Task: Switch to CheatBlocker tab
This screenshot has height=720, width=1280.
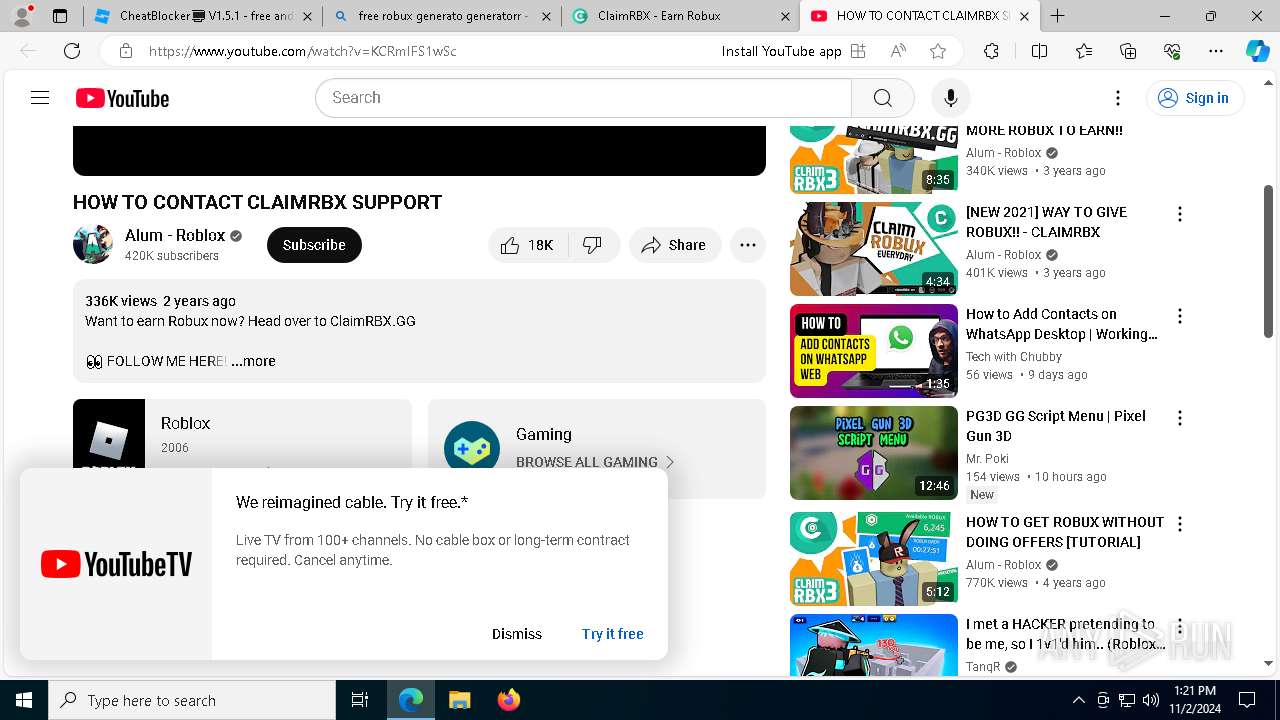Action: [203, 16]
